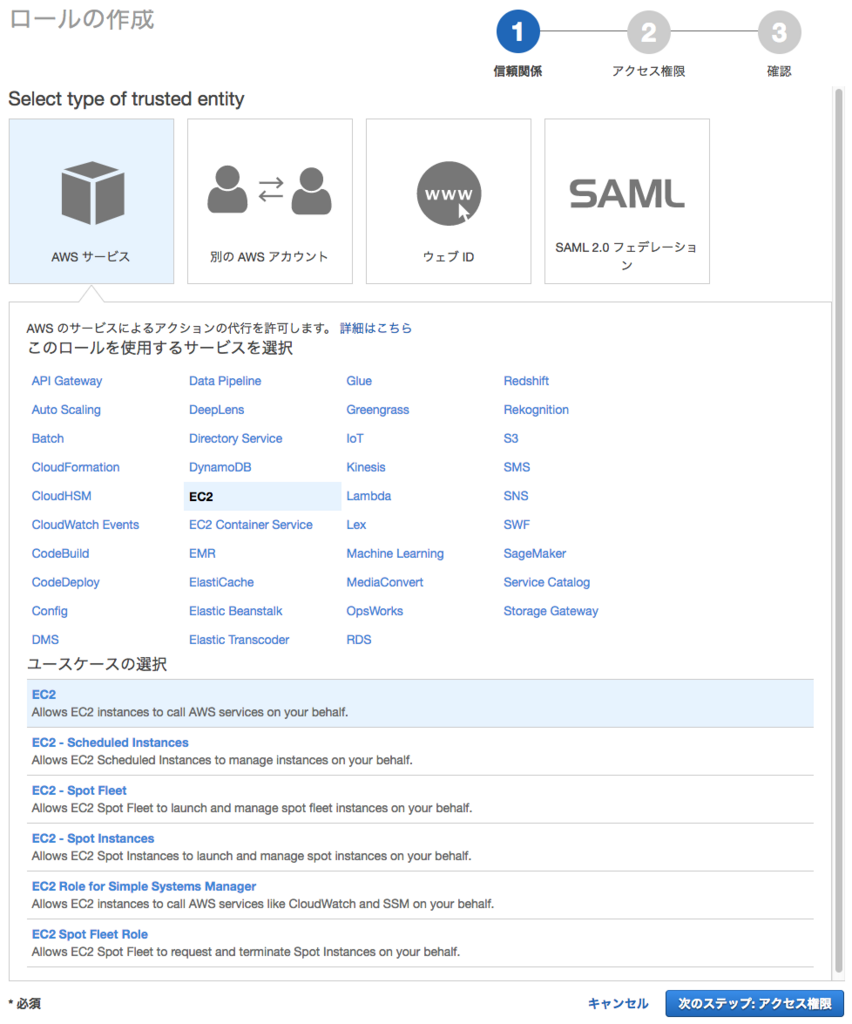
Task: Select DMS service
Action: tap(46, 639)
